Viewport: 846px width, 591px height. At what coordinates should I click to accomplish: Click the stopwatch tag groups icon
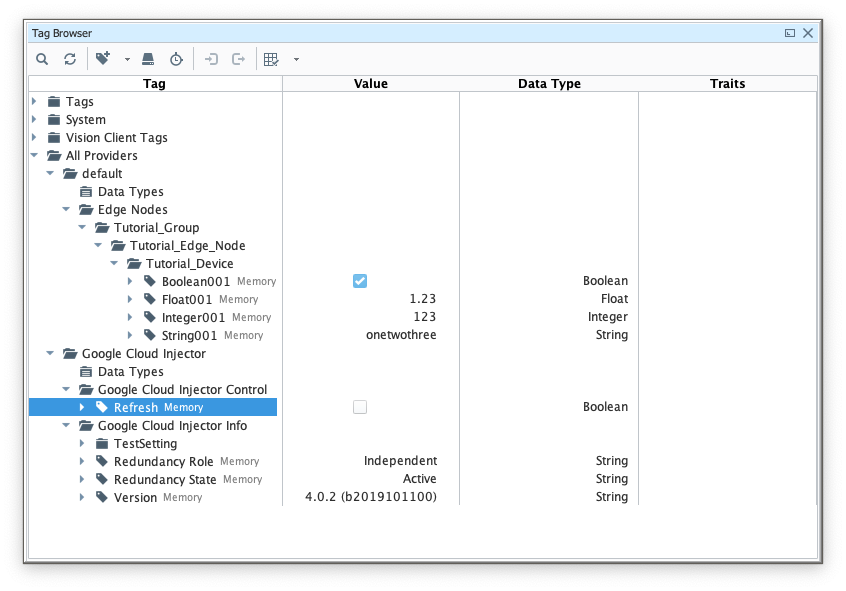pos(176,59)
